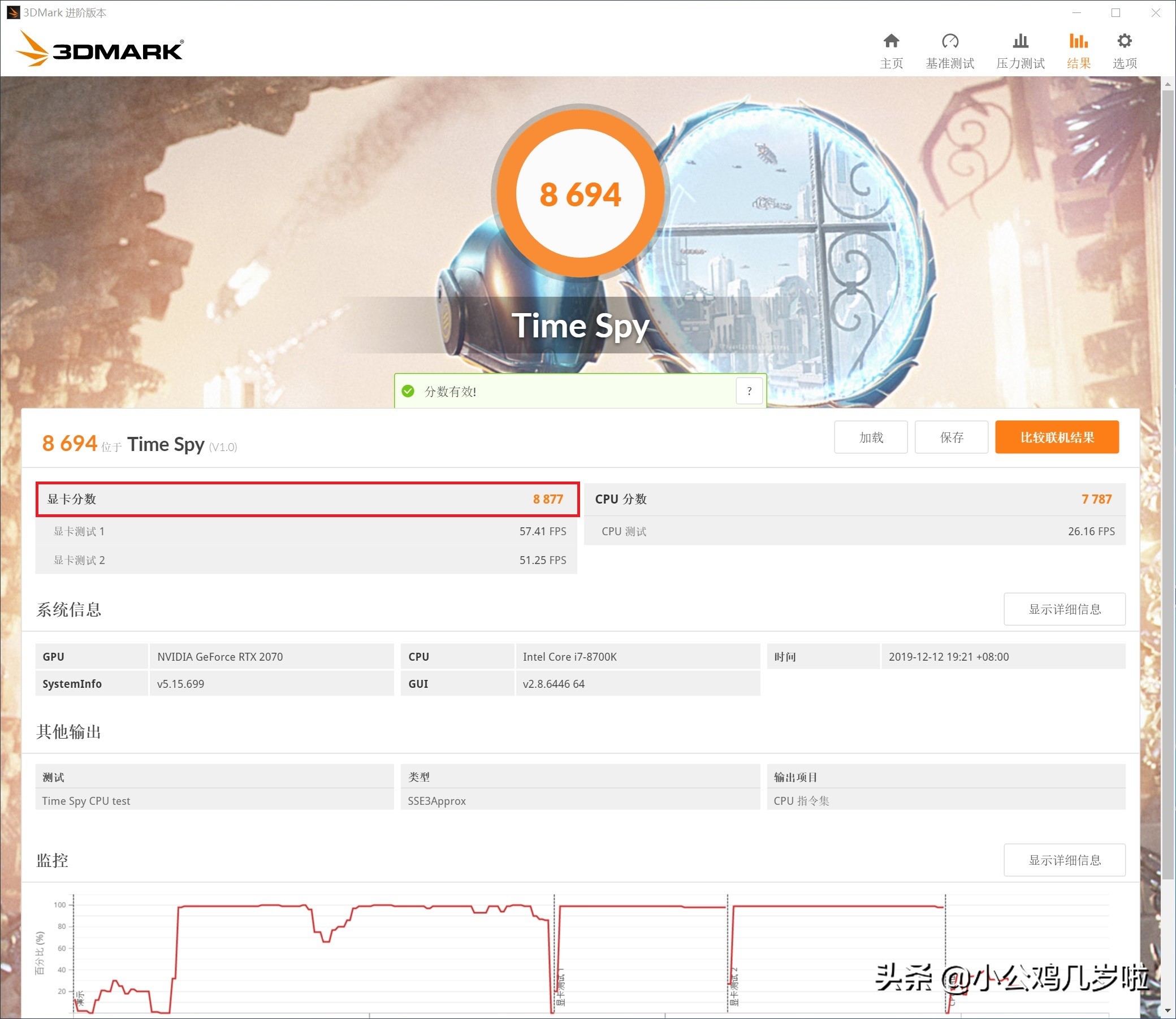The image size is (1176, 1019).
Task: Save the result using 保存
Action: point(952,437)
